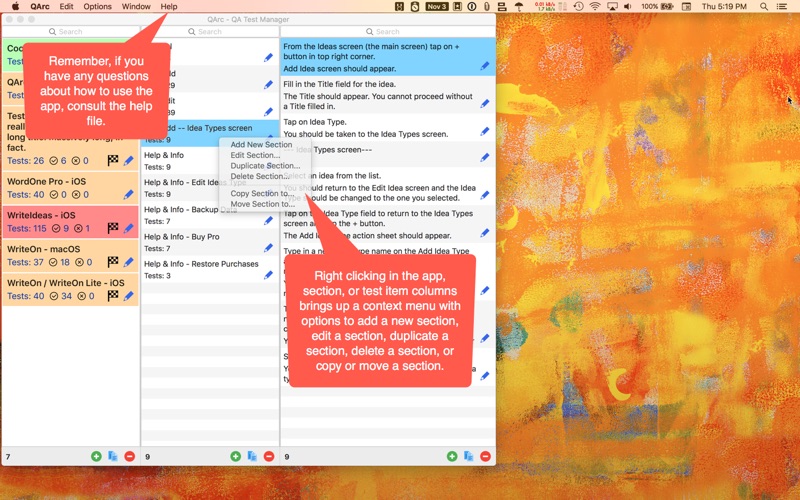Choose Move Section to... menu entry
The height and width of the screenshot is (500, 800).
[262, 204]
